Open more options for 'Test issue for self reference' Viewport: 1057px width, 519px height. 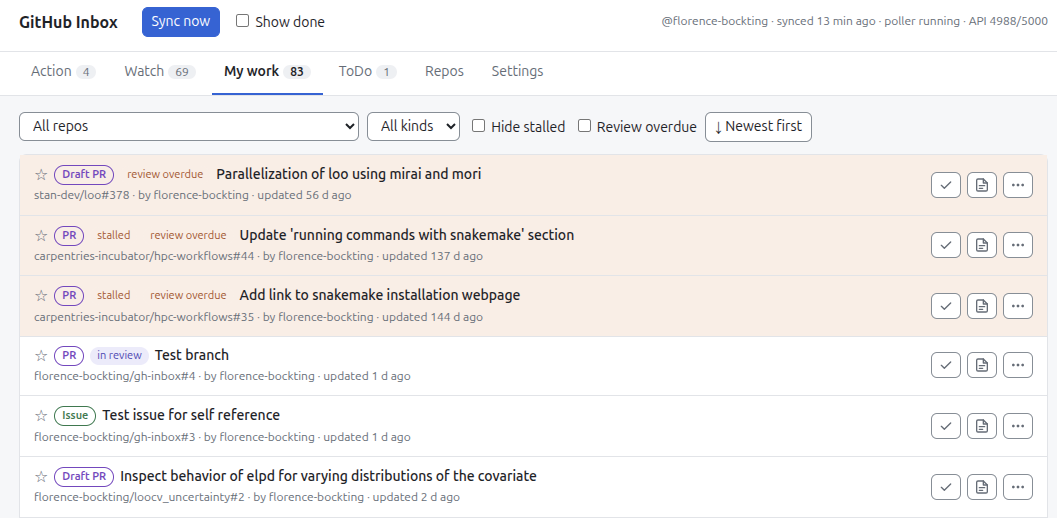point(1018,426)
